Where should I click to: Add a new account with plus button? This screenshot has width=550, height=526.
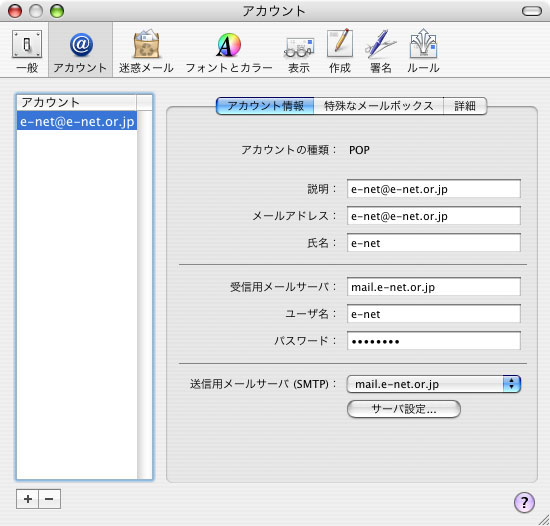tap(28, 499)
